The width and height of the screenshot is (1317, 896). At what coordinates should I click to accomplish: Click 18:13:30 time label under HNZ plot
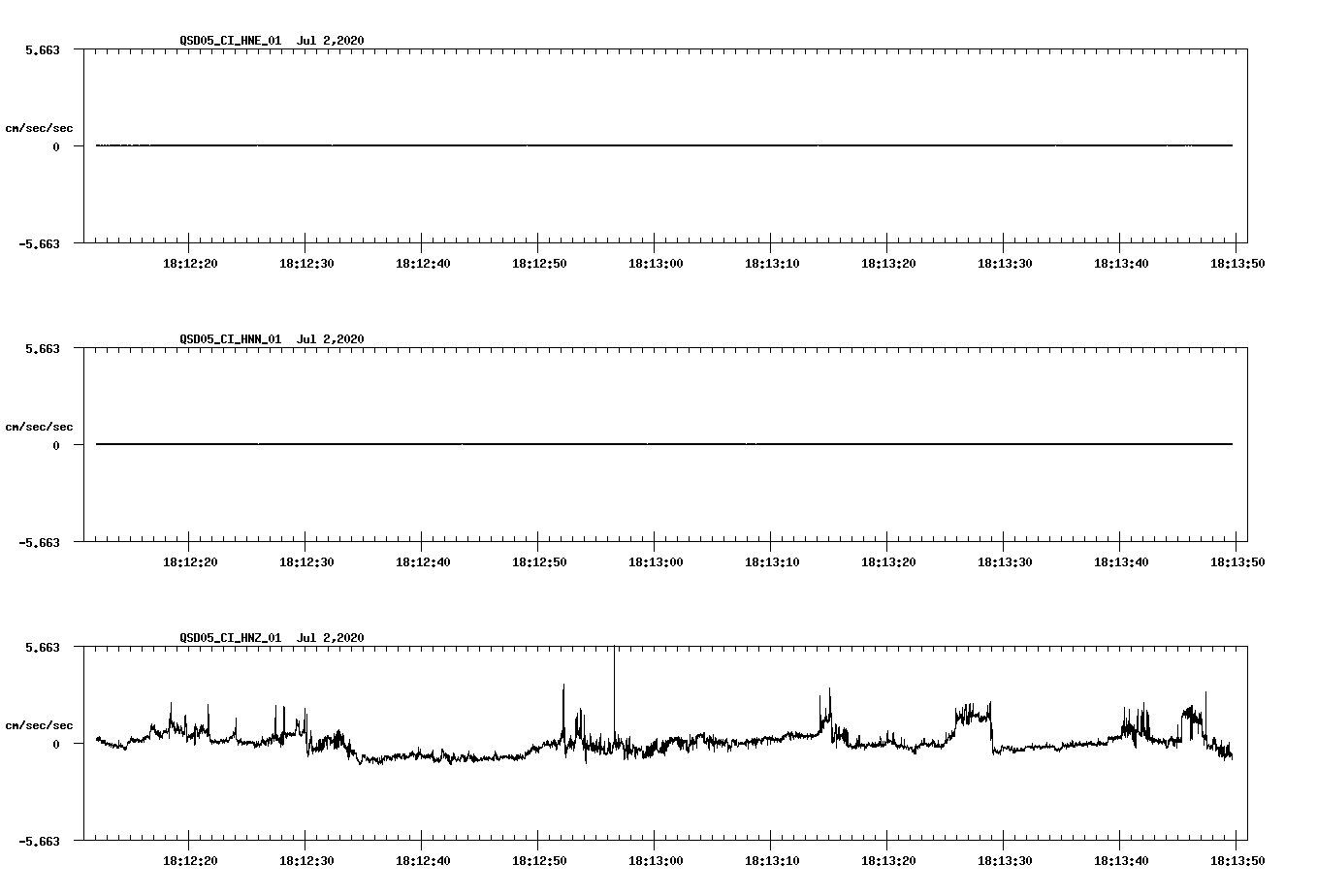click(1004, 860)
